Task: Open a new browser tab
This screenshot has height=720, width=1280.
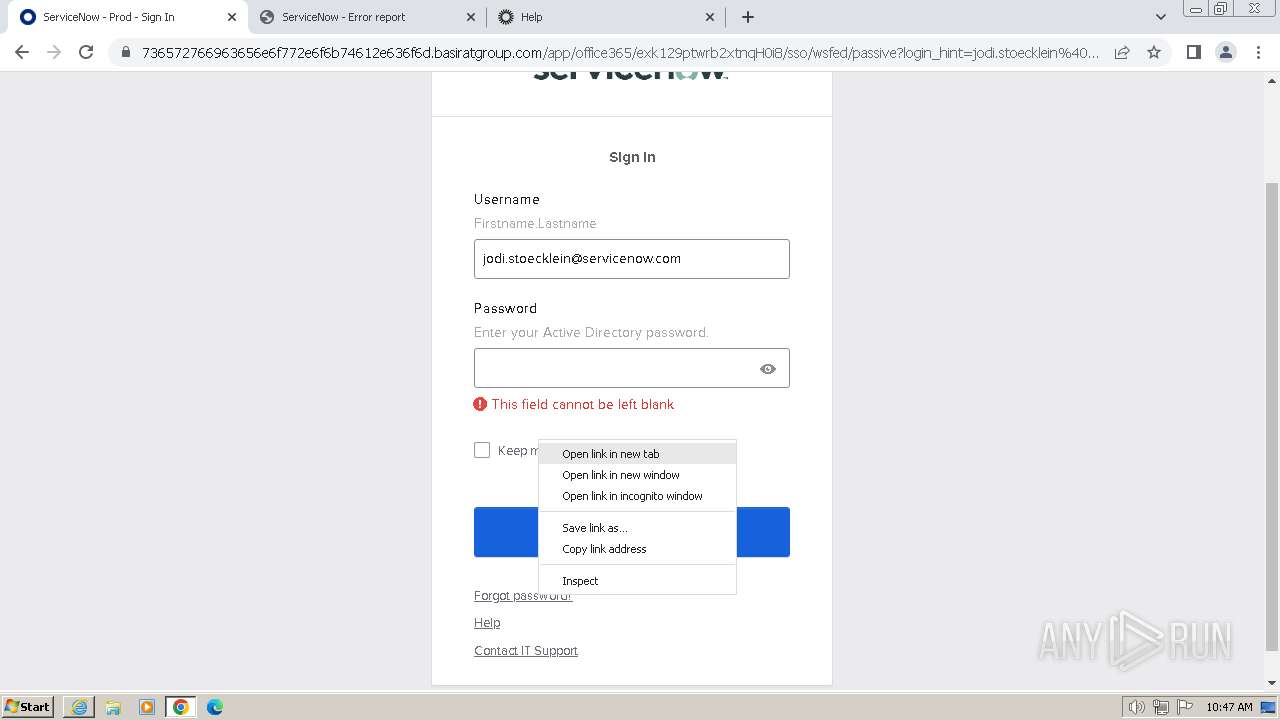Action: coord(747,17)
